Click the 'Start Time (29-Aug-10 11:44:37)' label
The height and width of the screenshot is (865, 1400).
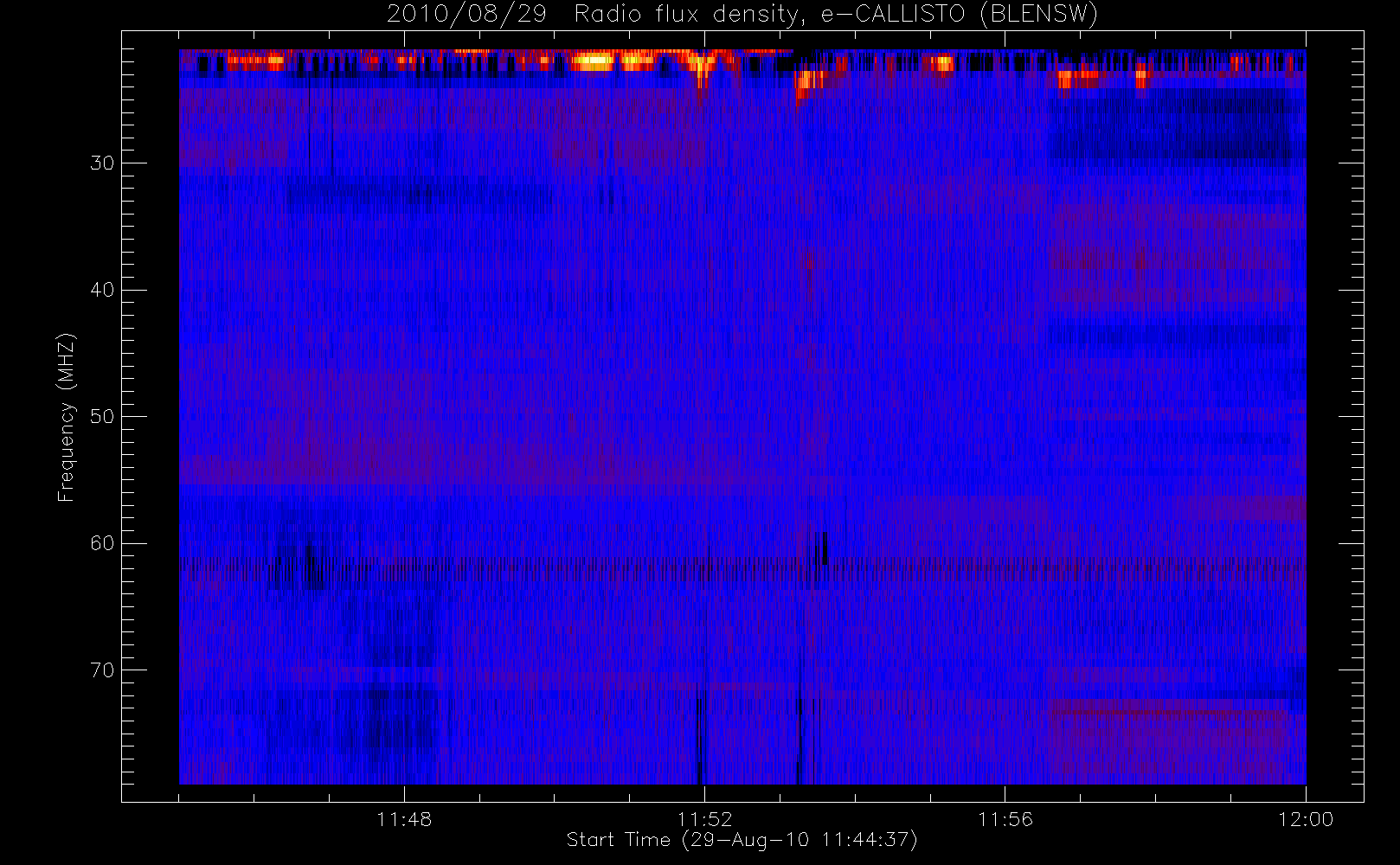pos(742,840)
